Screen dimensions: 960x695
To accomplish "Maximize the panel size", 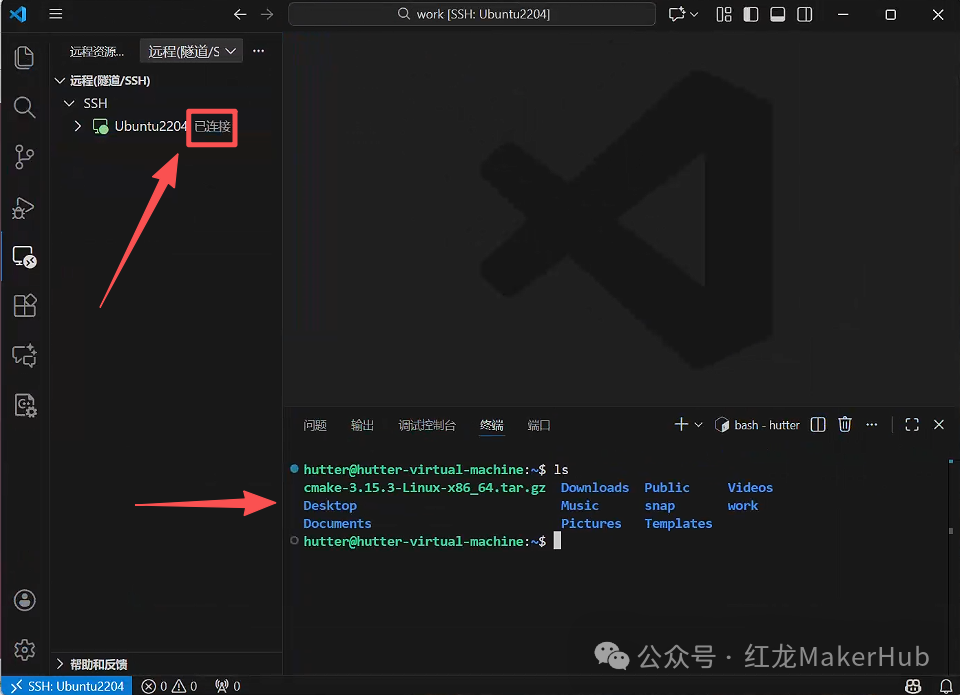I will click(x=912, y=424).
